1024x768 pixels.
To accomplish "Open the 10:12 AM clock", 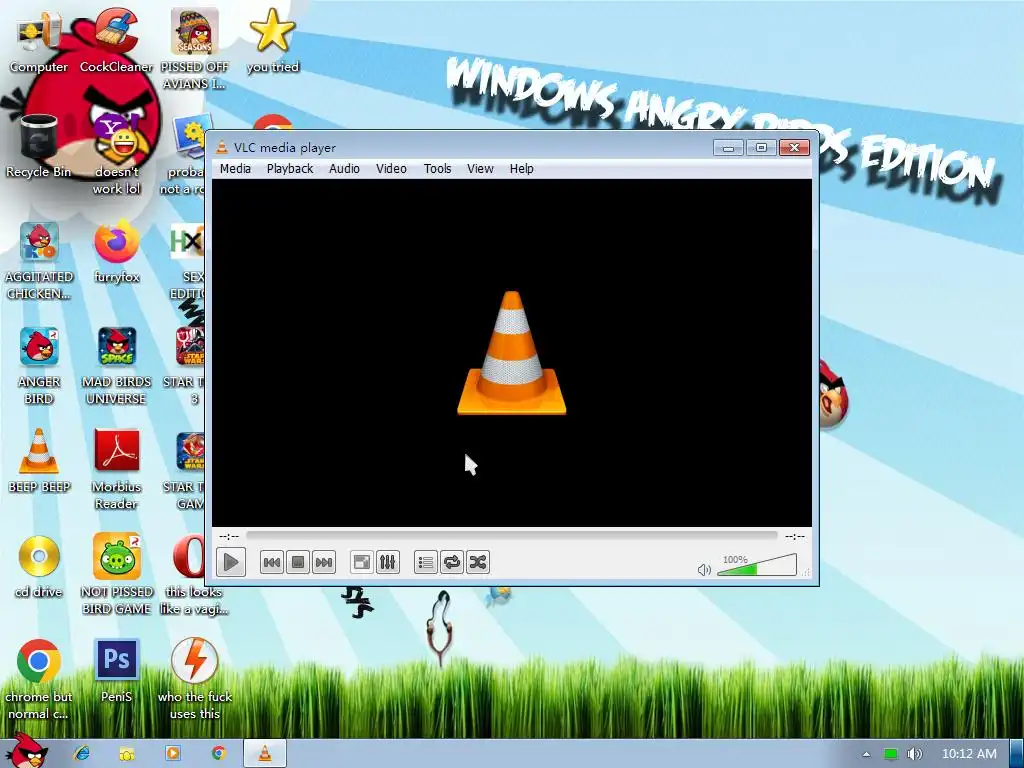I will click(969, 754).
